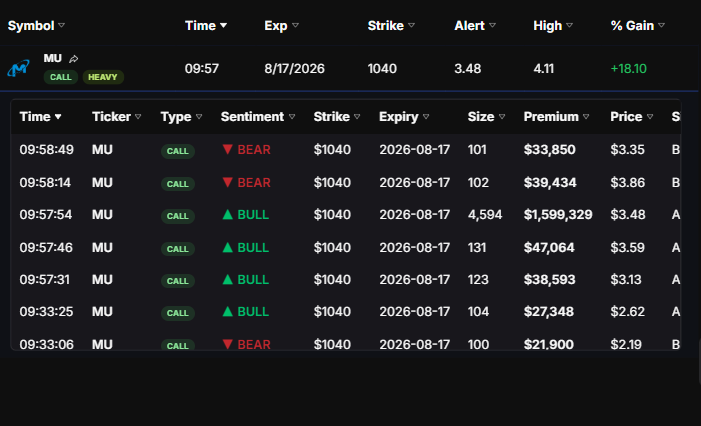This screenshot has height=426, width=701.
Task: Click the BULL up-triangle in 09:57:46 row
Action: point(228,247)
